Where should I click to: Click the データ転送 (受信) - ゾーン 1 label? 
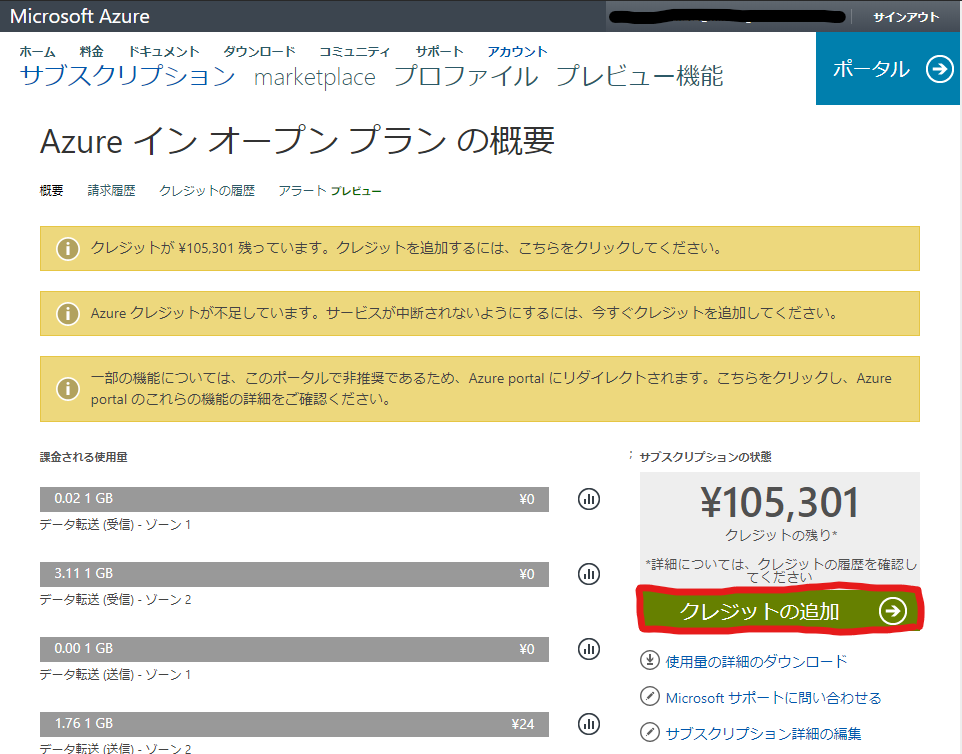115,525
